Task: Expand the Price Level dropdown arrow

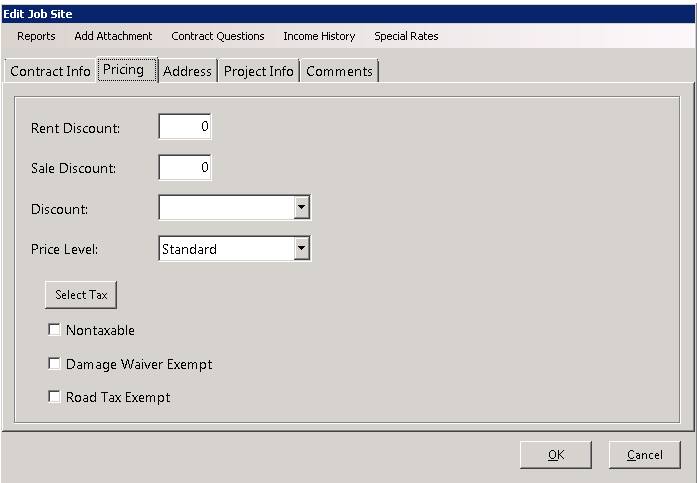Action: tap(301, 248)
